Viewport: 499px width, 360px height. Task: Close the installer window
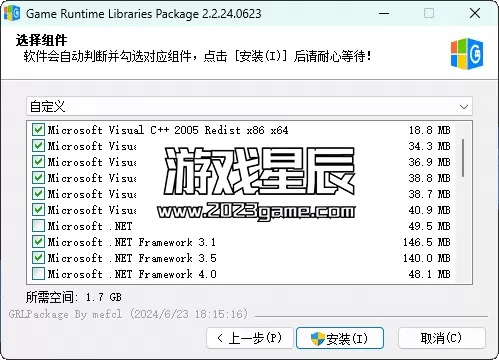475,14
